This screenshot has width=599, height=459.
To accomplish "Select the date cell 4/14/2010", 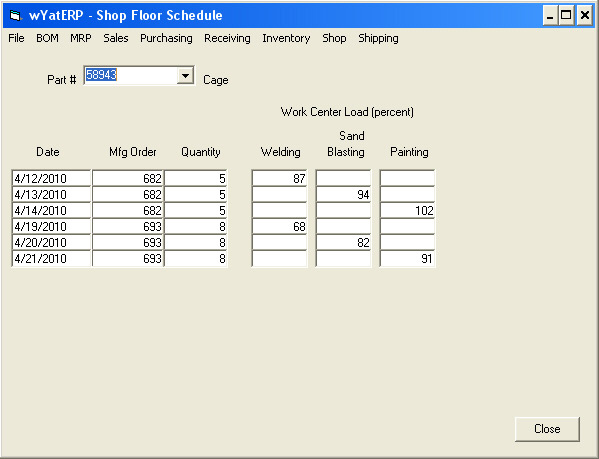I will click(x=51, y=210).
